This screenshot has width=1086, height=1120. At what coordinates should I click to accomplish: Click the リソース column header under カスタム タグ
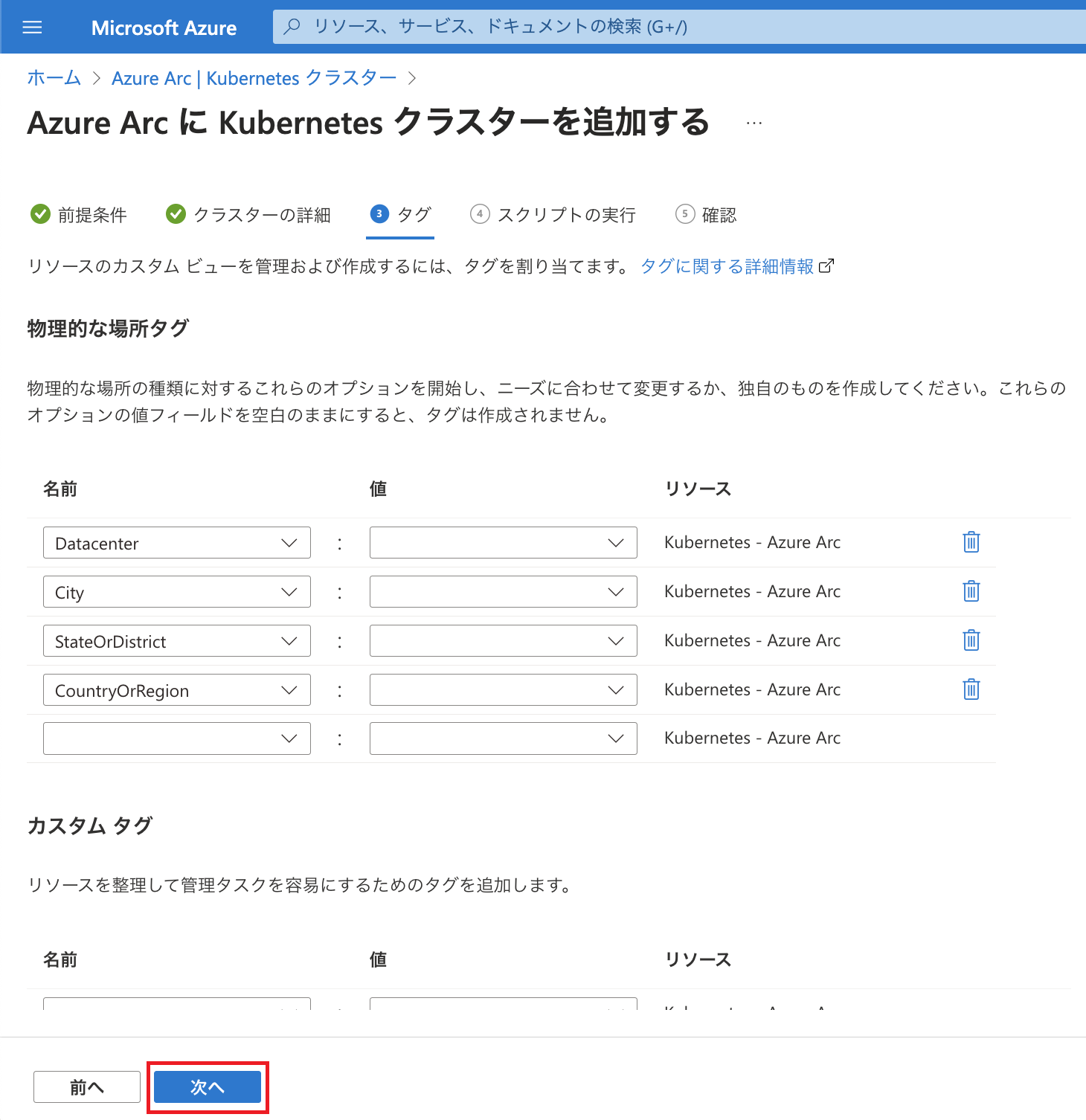(x=698, y=959)
